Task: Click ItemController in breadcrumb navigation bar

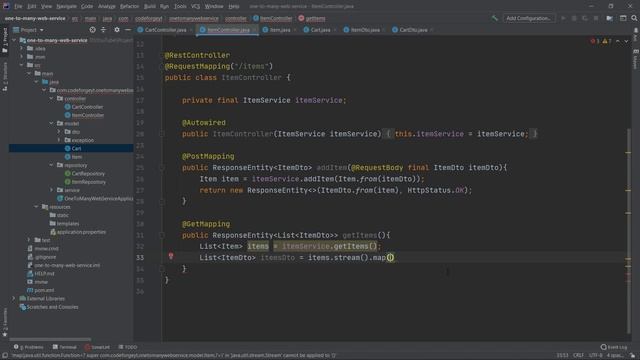Action: click(273, 18)
